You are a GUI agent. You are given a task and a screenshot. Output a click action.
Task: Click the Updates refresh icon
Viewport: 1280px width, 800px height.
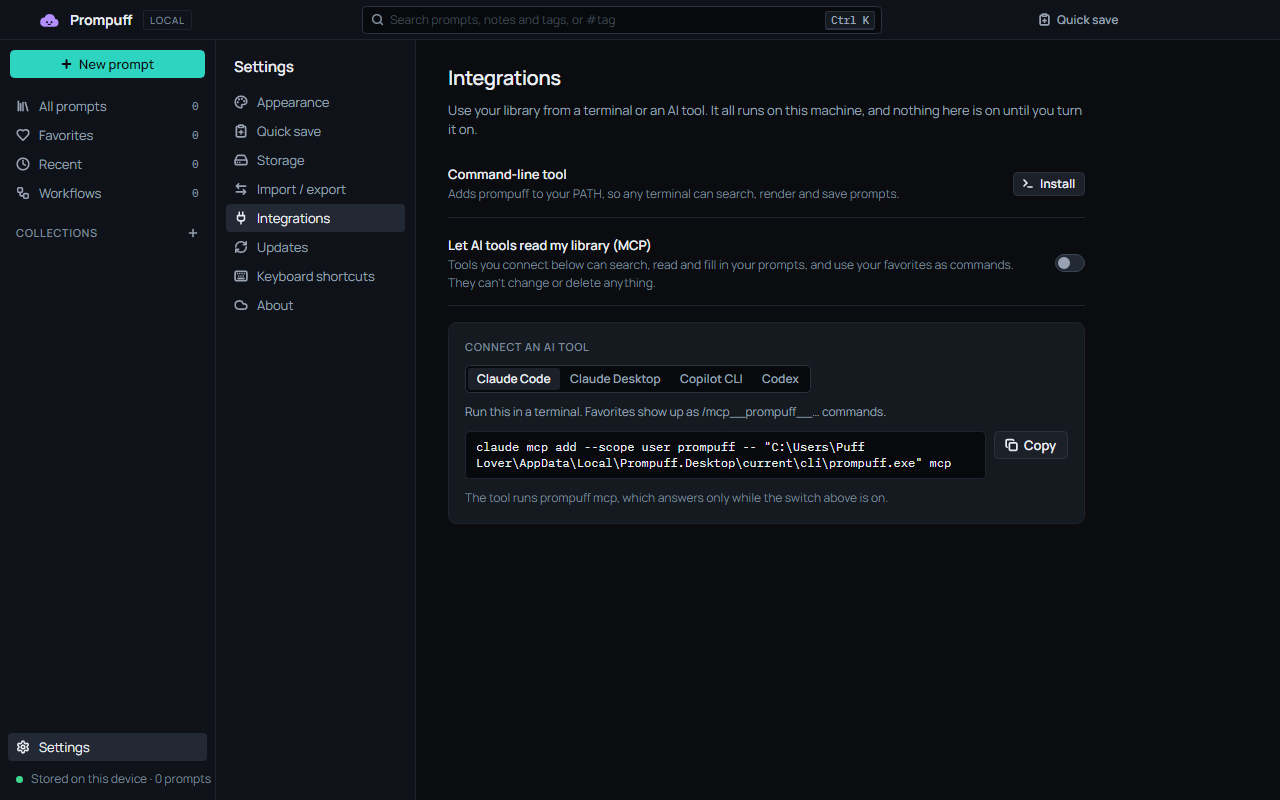tap(241, 247)
